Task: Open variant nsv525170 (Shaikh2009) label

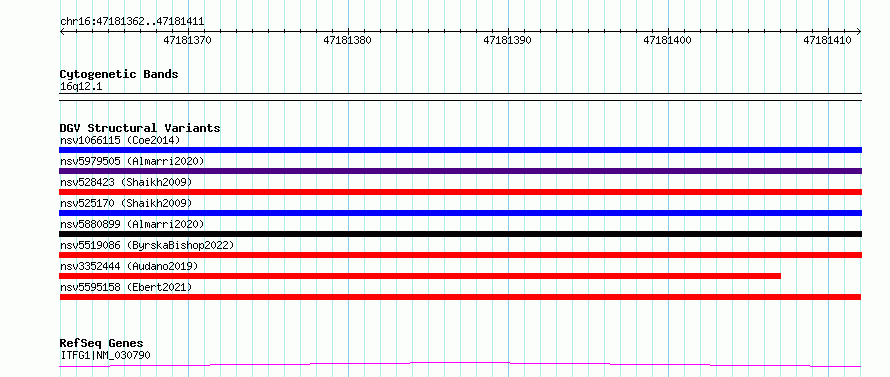Action: pos(126,203)
